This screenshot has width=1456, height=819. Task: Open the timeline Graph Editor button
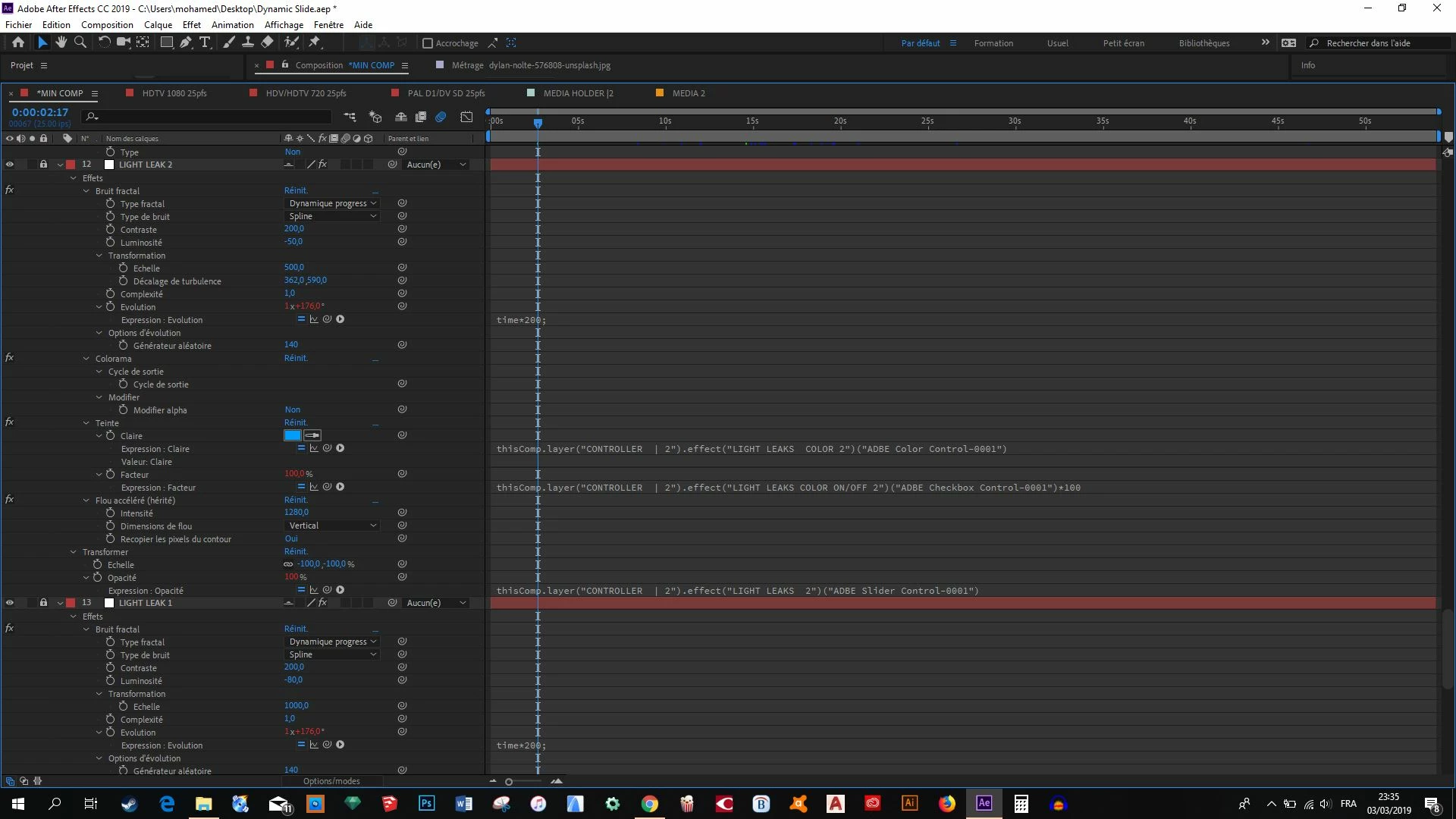click(x=466, y=117)
